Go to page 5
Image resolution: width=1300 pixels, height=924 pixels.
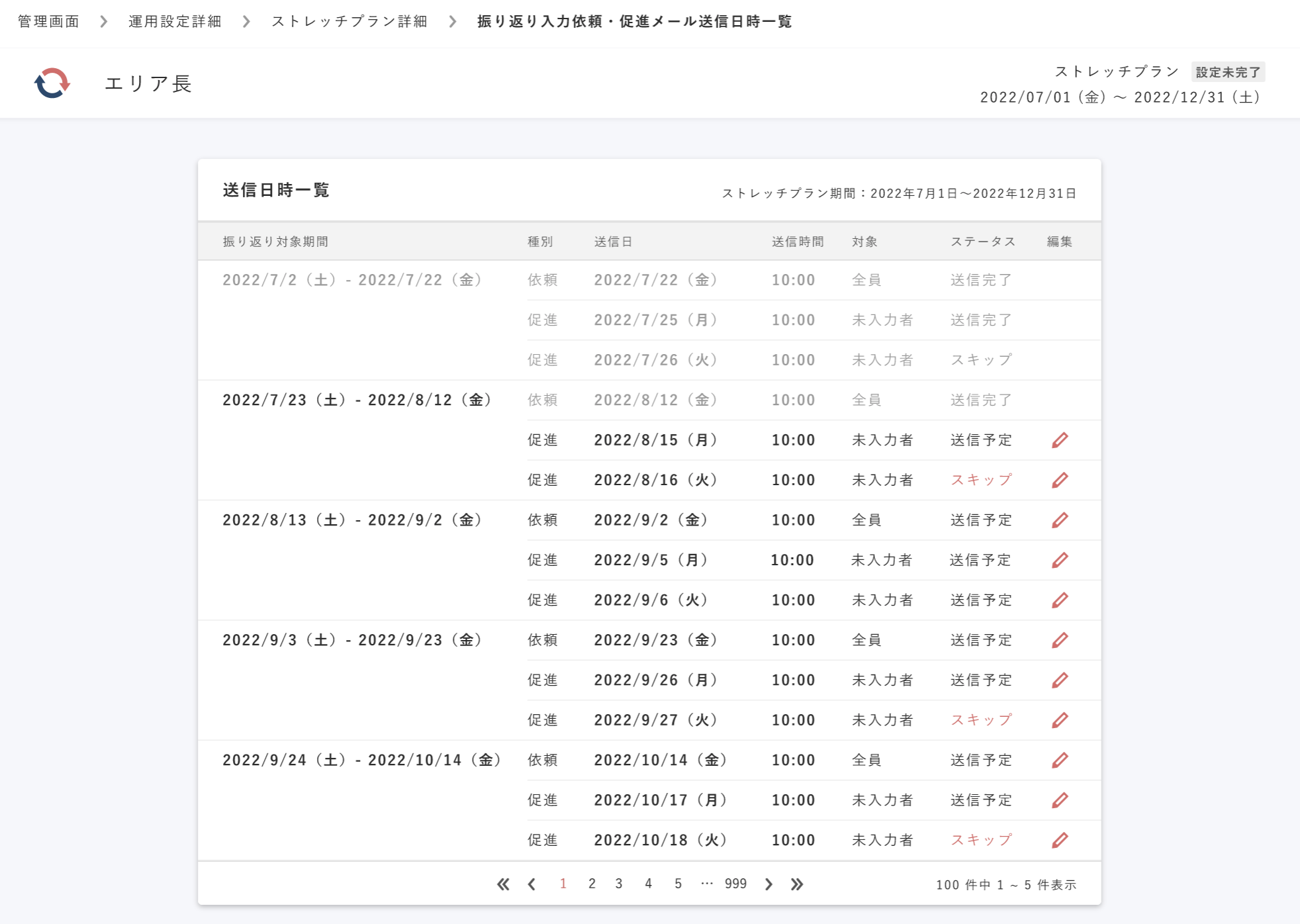coord(678,884)
